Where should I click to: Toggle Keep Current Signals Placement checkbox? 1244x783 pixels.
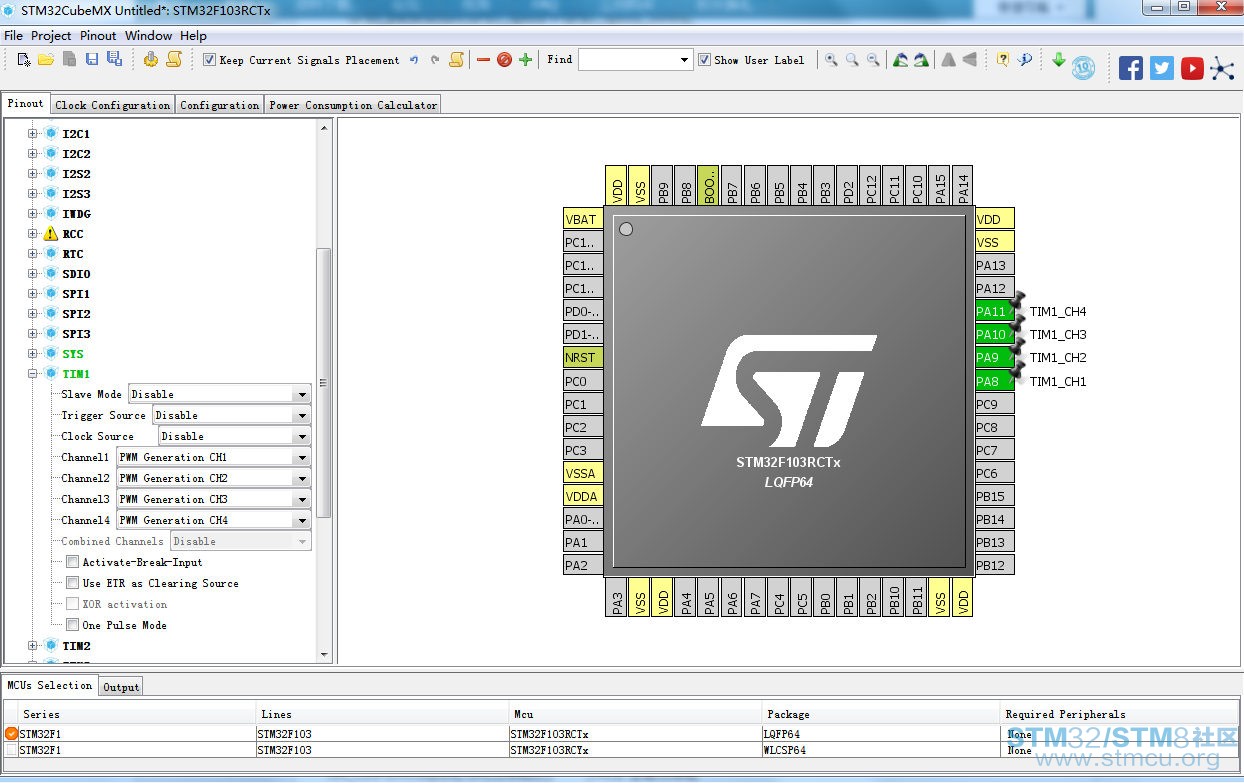click(209, 60)
